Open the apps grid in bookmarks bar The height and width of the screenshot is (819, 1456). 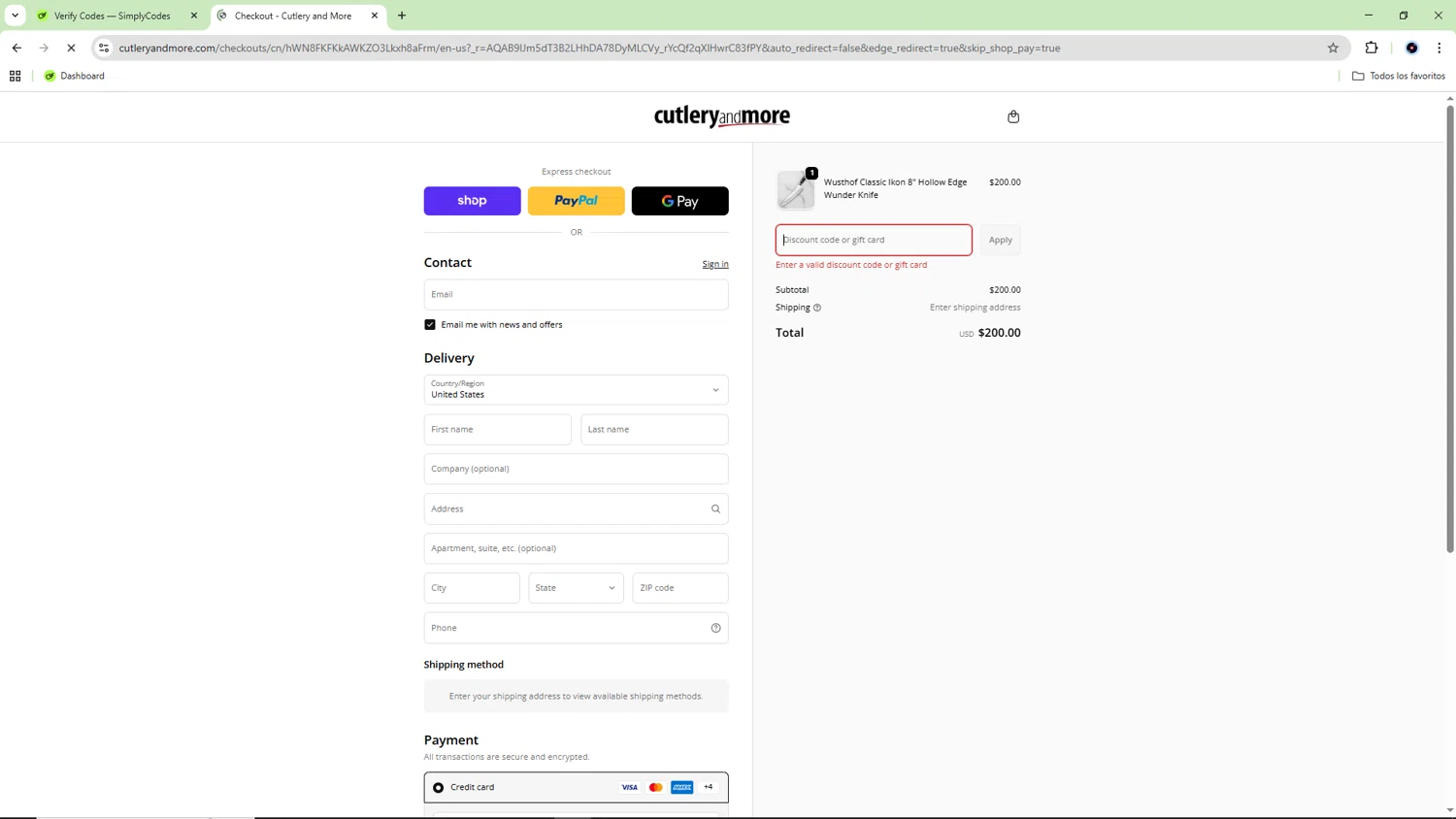16,76
